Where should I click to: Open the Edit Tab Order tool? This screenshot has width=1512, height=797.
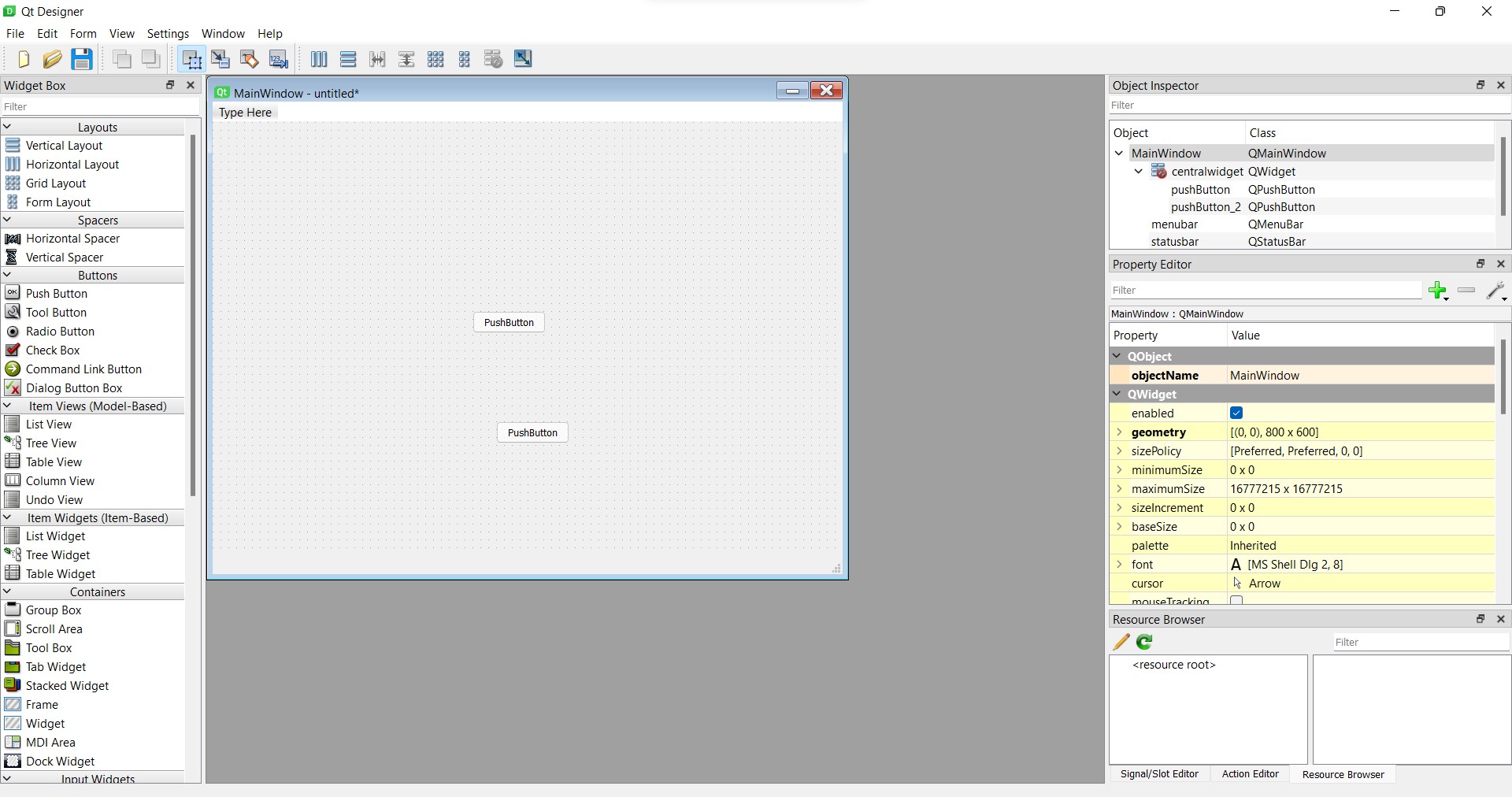click(279, 59)
